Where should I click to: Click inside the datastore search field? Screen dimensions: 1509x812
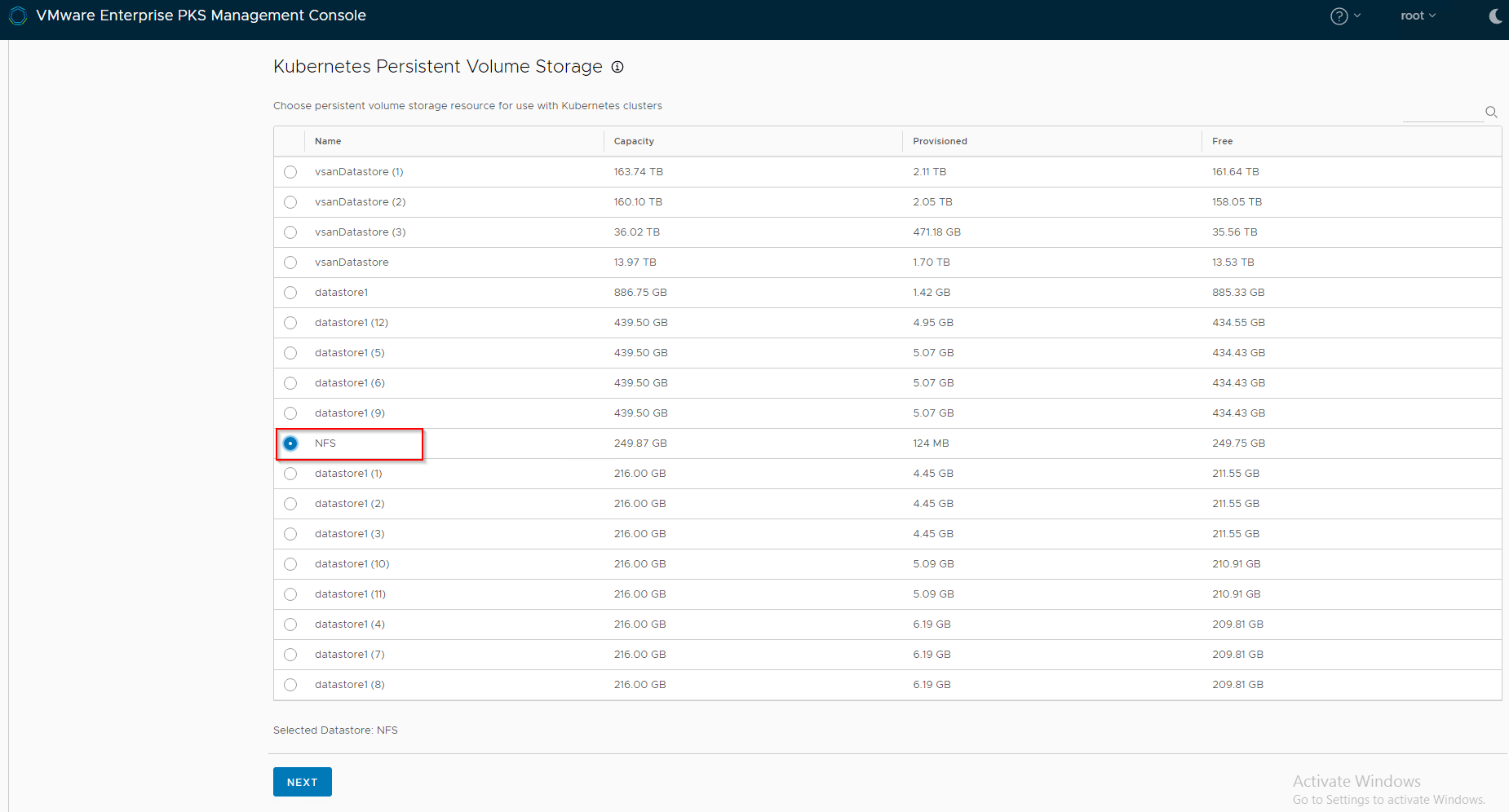[1442, 113]
